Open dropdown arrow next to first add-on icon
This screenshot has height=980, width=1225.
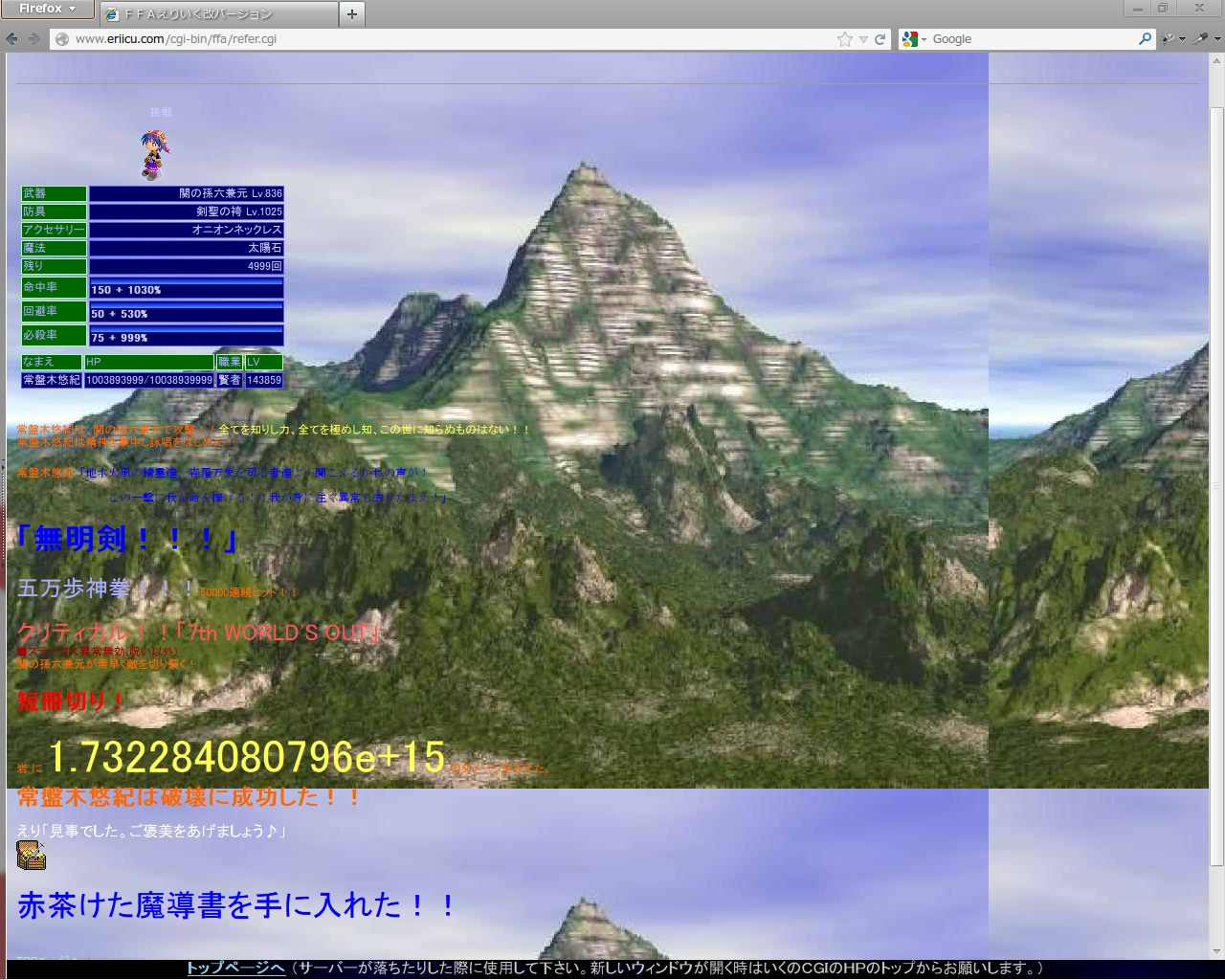click(1183, 39)
